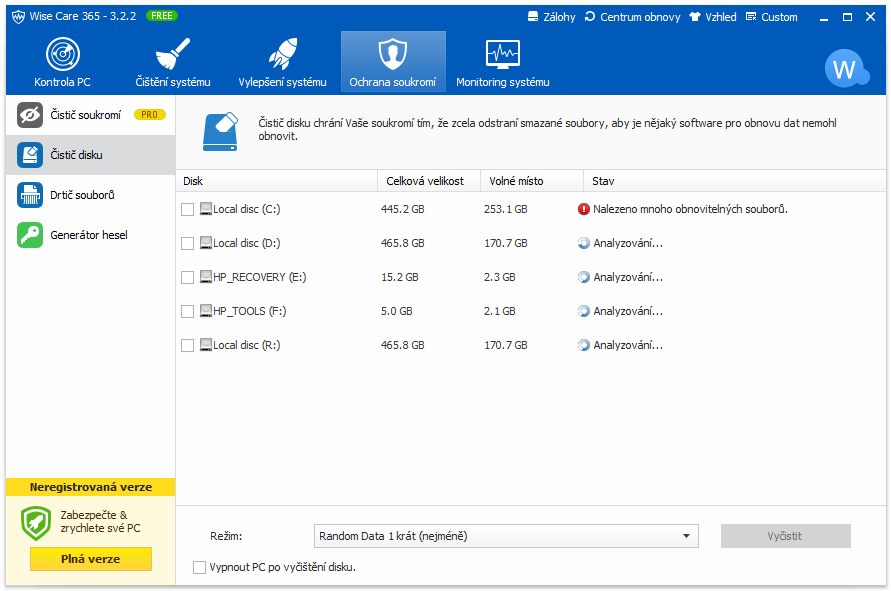
Task: Click the Čistič soukromí eye icon
Action: [x=30, y=115]
